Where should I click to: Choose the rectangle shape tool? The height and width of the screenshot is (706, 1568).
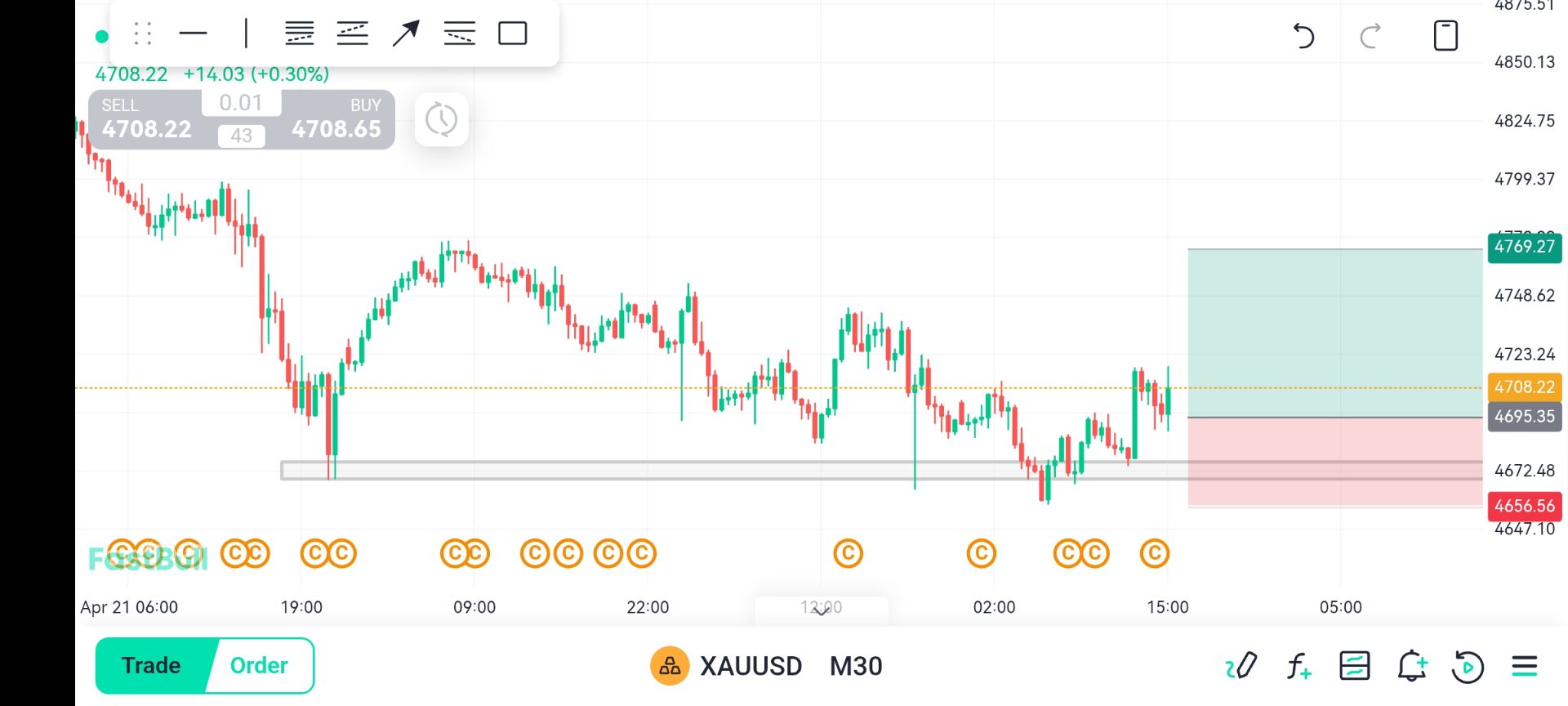click(x=512, y=34)
